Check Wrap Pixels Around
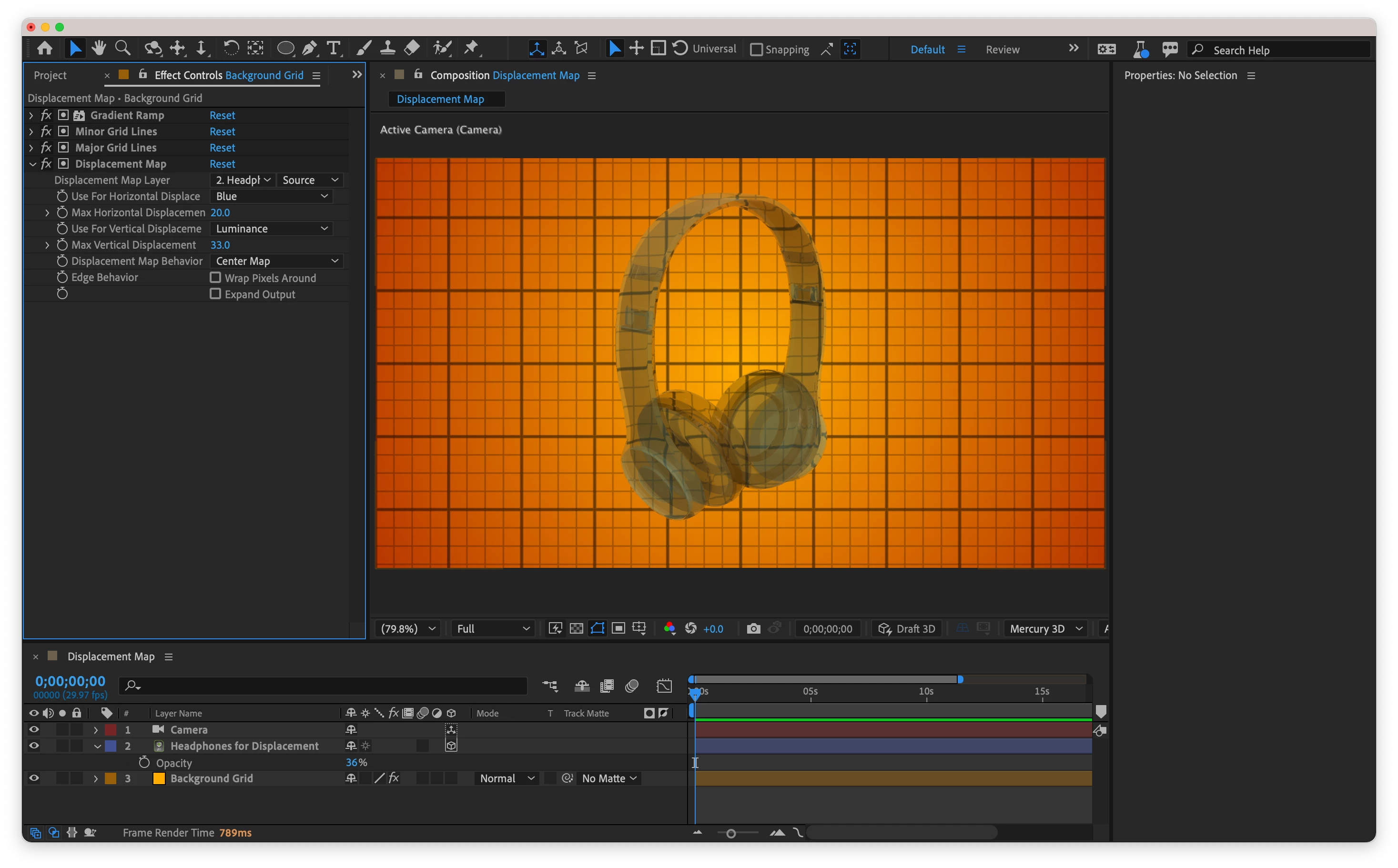1398x868 pixels. click(215, 278)
